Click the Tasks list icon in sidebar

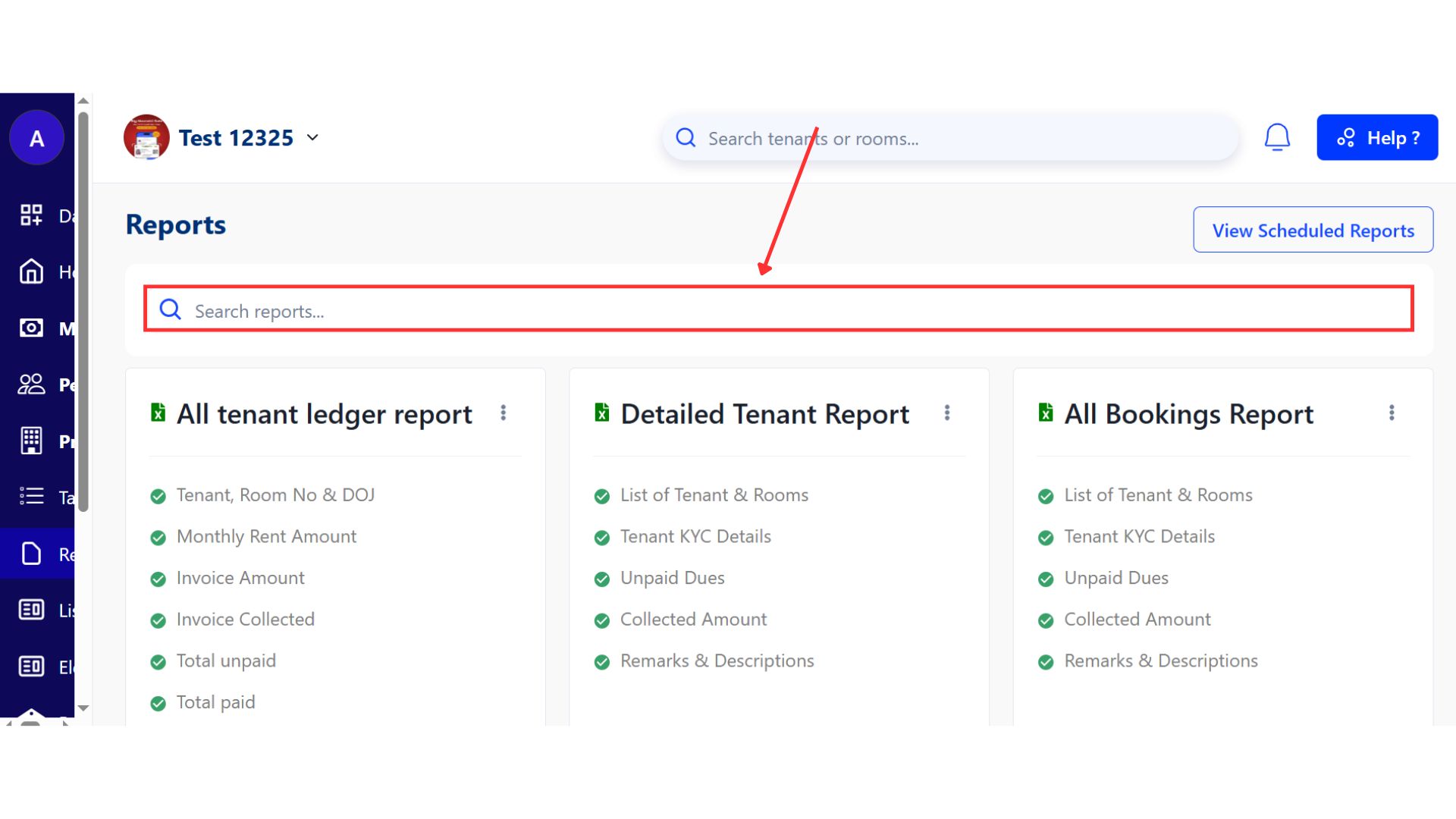point(31,497)
